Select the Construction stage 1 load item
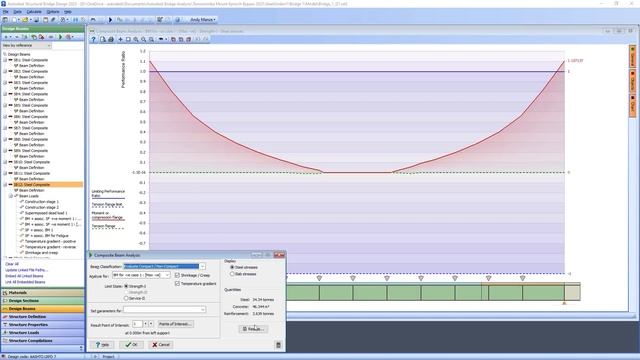Viewport: 640px width, 360px height. (x=42, y=202)
